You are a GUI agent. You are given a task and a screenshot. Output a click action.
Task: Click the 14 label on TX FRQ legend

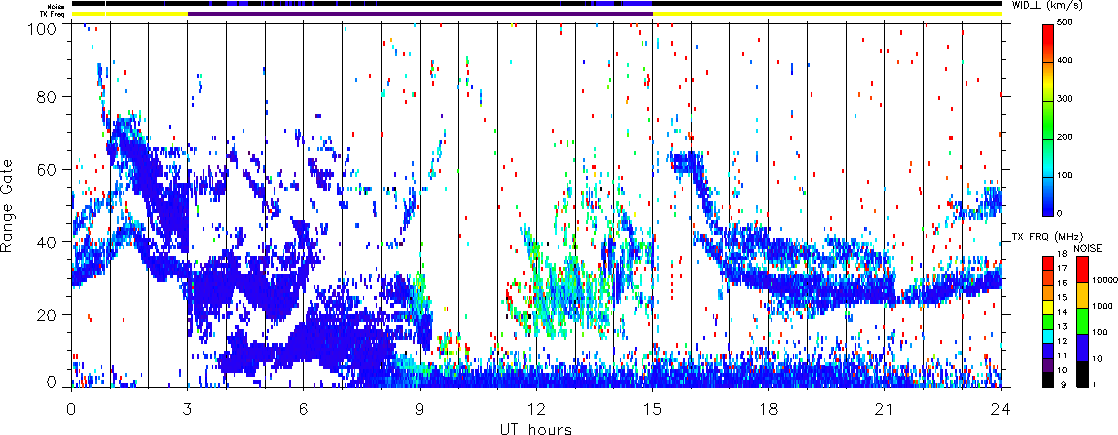1062,312
